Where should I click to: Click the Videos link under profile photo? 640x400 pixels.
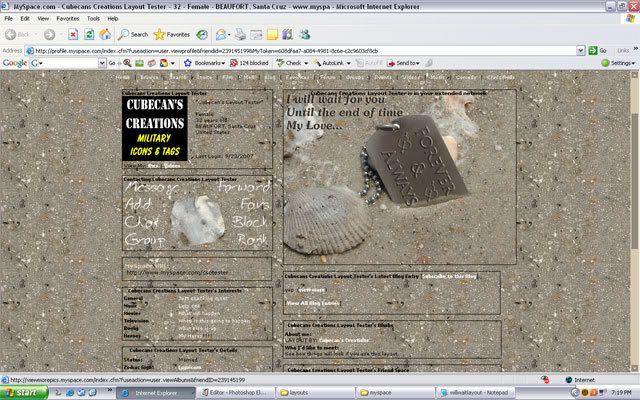click(171, 166)
